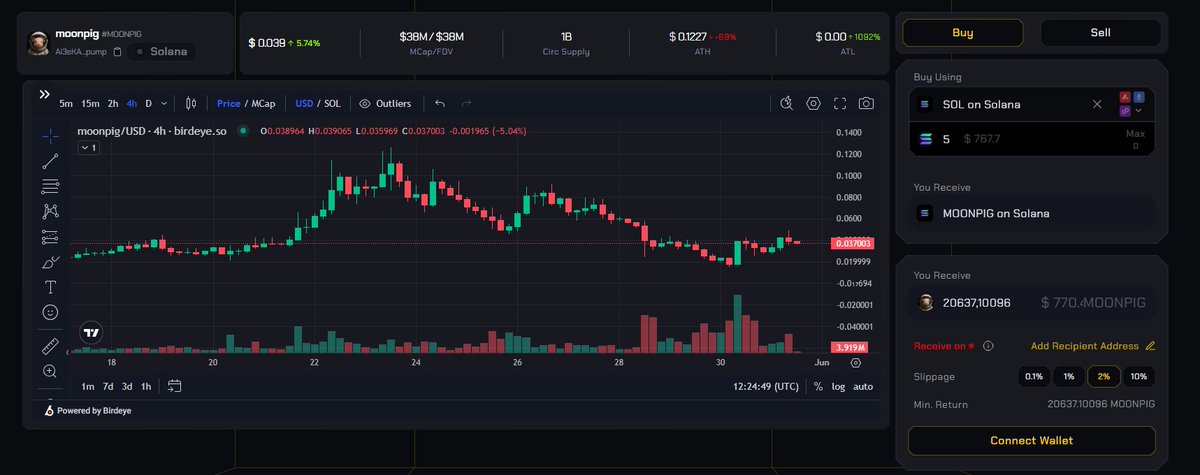Set chart range to 3d
This screenshot has height=475, width=1200.
[127, 386]
